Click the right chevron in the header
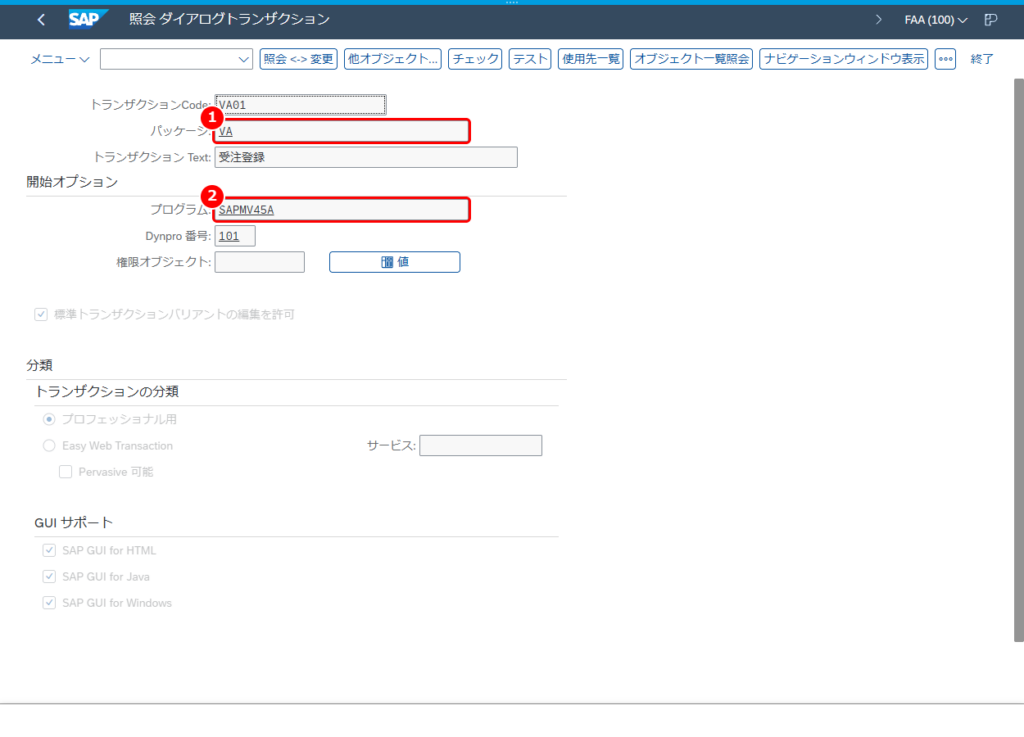The height and width of the screenshot is (737, 1024). (x=878, y=20)
